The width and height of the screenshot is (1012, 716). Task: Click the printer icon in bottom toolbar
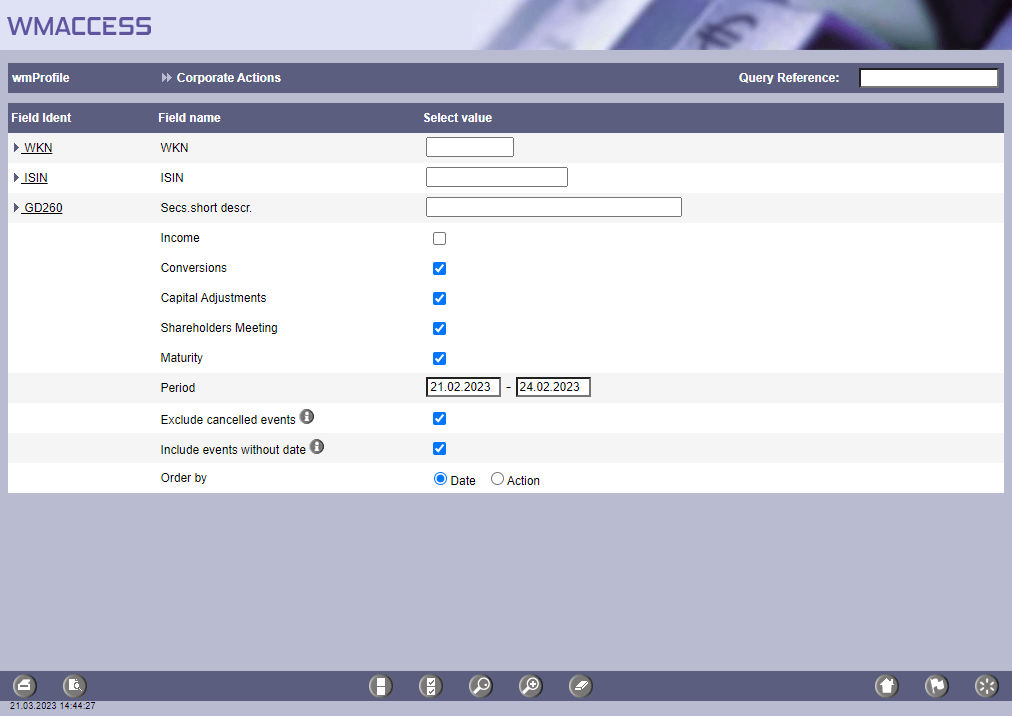click(x=24, y=686)
